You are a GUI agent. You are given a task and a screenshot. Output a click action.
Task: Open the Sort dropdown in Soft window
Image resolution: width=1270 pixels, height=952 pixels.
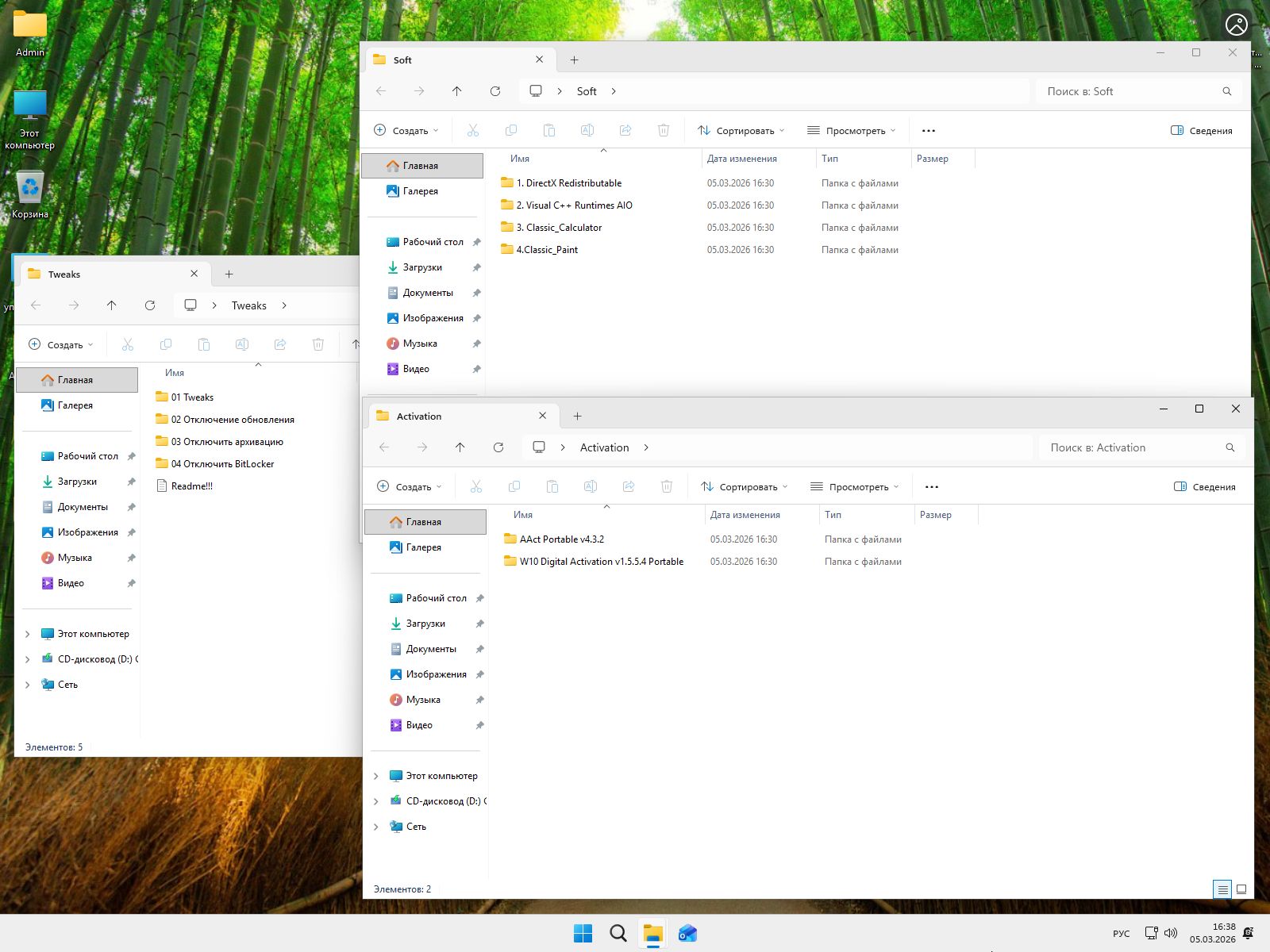coord(741,130)
